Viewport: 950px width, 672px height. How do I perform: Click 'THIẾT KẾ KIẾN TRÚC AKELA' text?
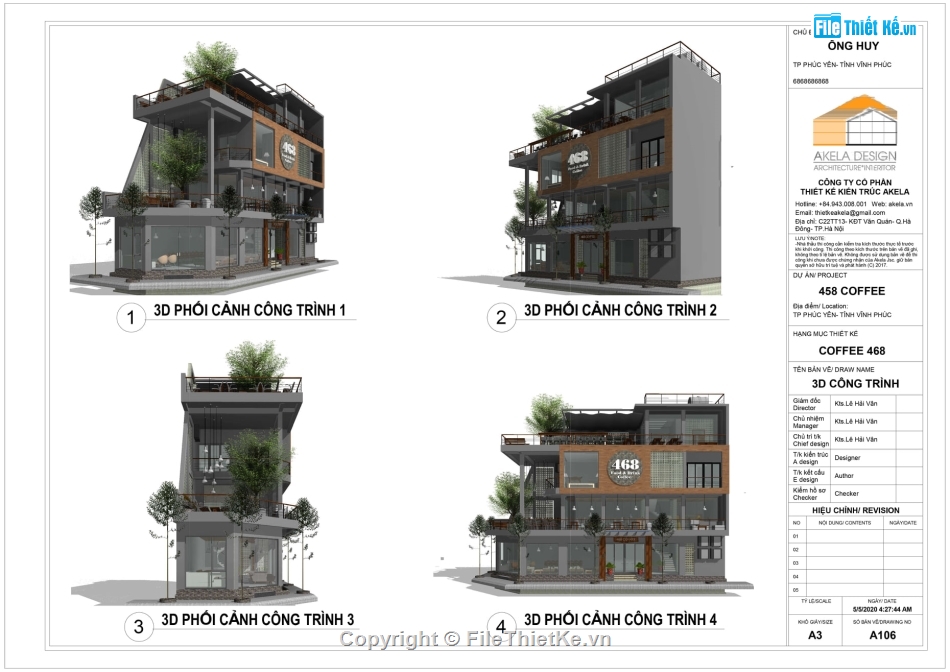[855, 191]
